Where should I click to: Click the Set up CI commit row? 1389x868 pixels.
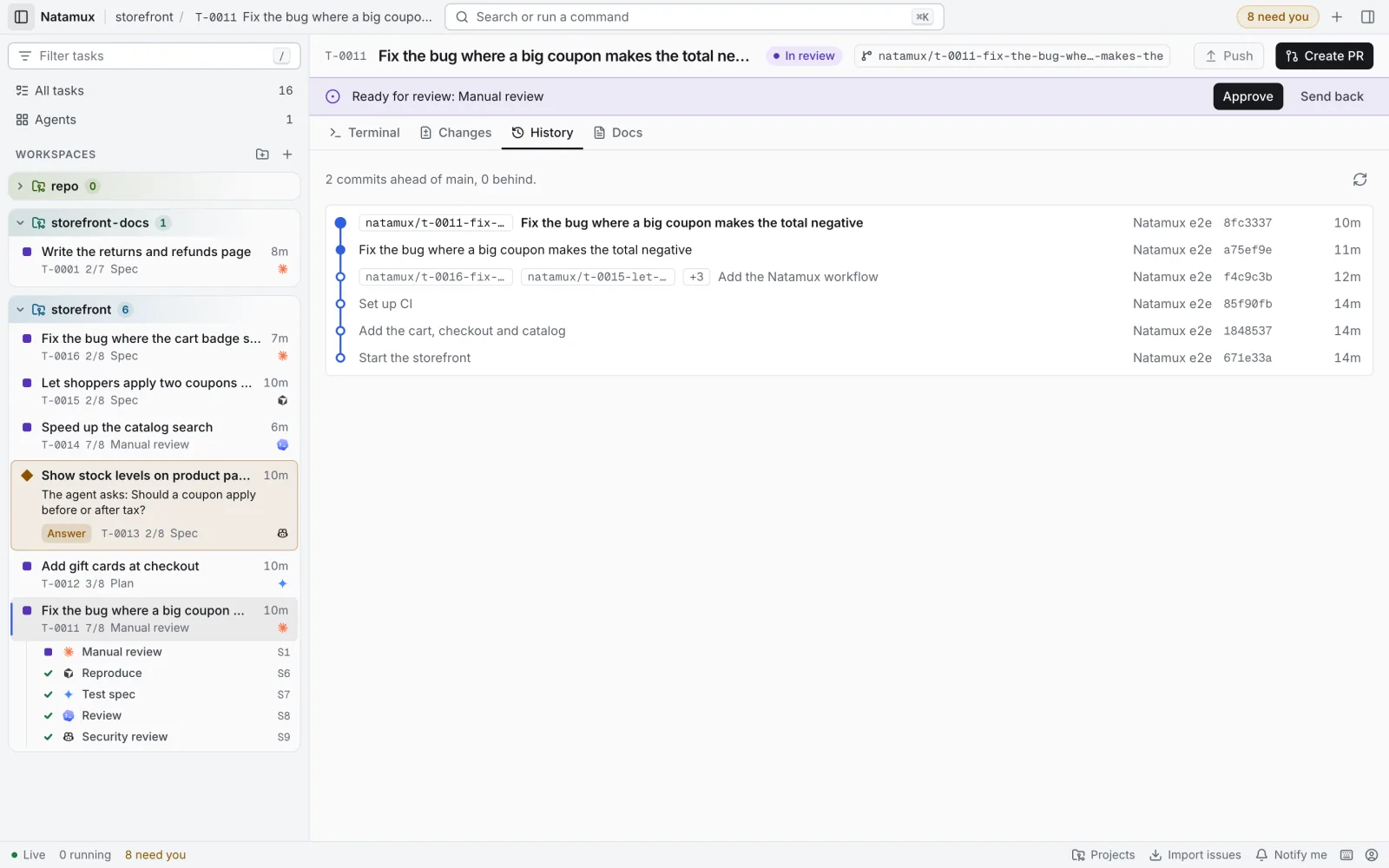tap(848, 304)
